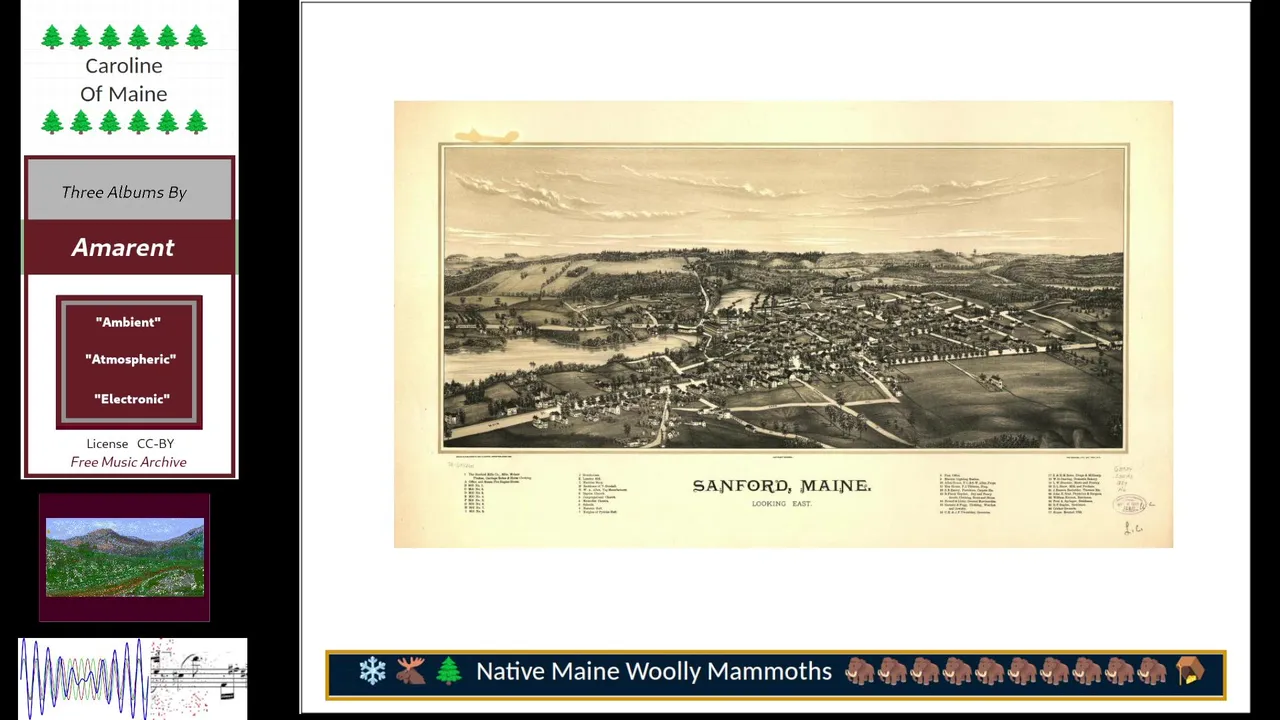
Task: Click the hut icon at the banner's end
Action: [1190, 671]
